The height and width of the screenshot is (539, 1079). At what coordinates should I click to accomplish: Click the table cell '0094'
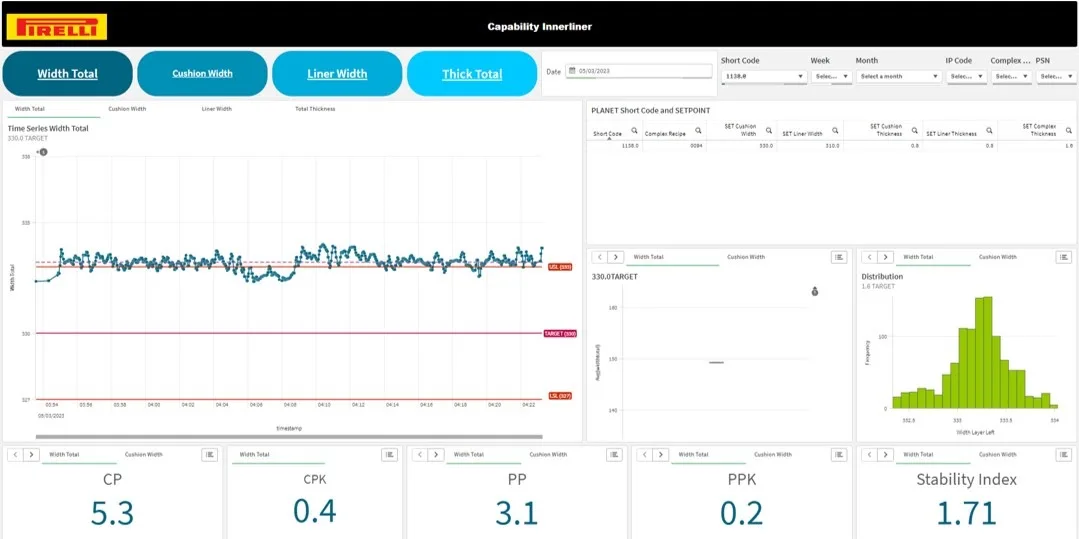tap(696, 146)
